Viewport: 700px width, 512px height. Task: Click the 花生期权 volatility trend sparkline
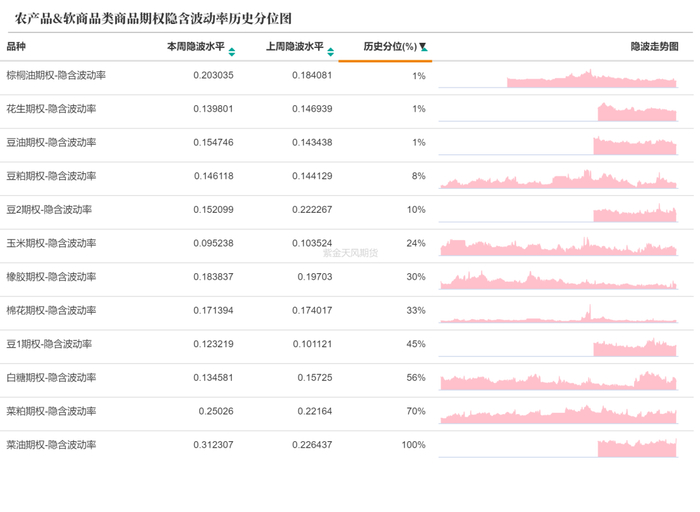637,113
